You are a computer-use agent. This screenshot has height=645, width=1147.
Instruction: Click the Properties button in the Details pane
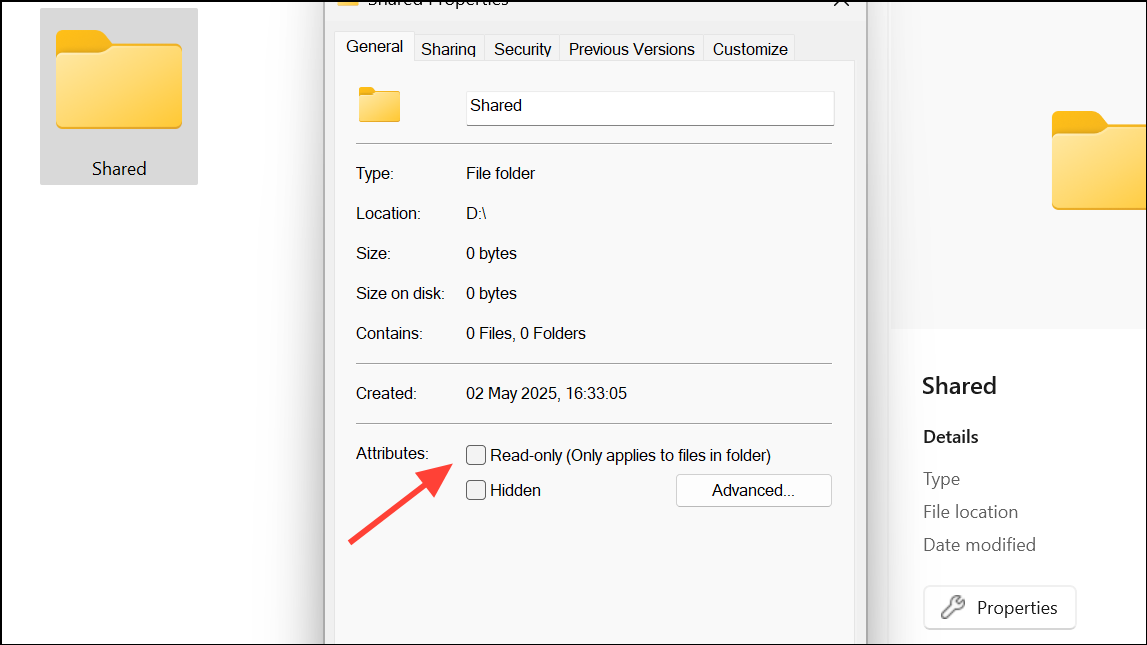coord(998,607)
